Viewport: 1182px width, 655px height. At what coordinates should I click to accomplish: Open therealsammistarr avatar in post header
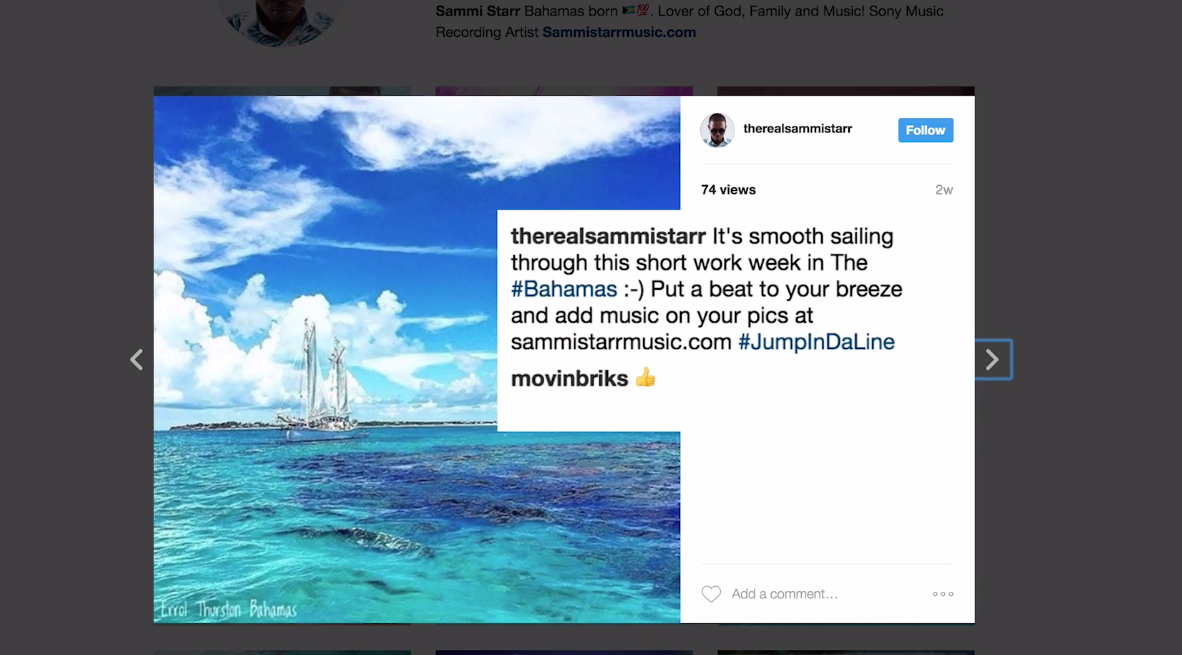tap(717, 130)
